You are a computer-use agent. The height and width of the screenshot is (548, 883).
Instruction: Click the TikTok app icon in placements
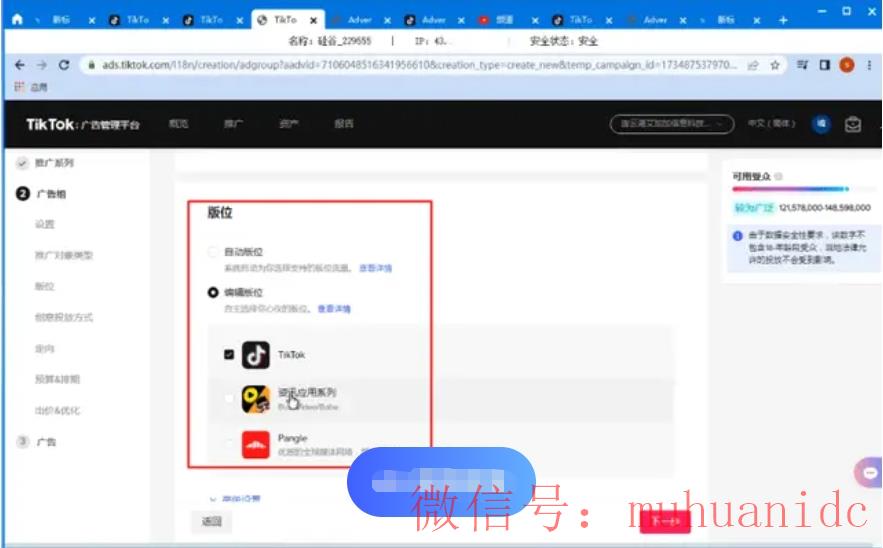click(256, 355)
